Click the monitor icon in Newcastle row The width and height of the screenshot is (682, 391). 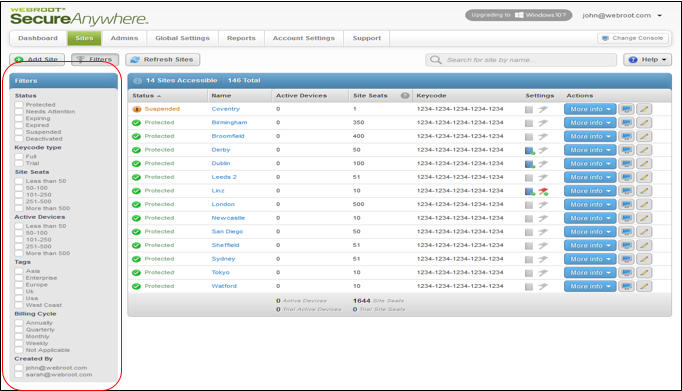coord(626,218)
